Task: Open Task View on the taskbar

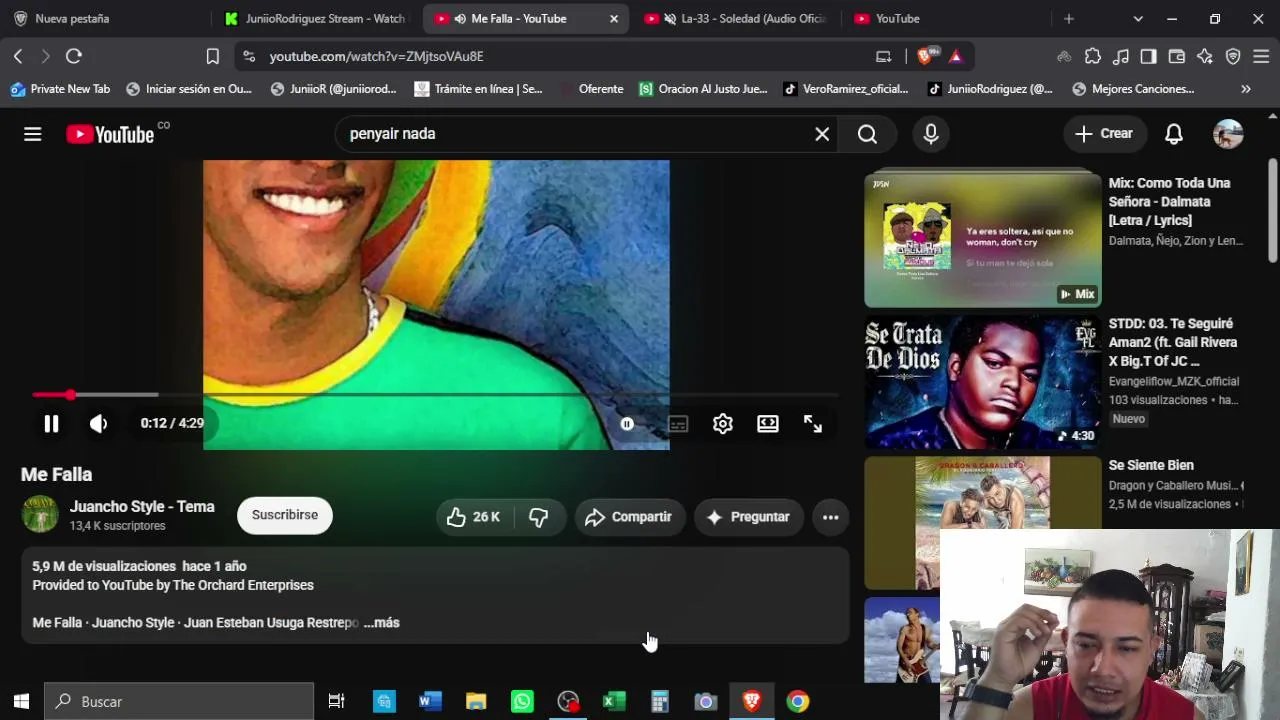Action: pyautogui.click(x=337, y=702)
